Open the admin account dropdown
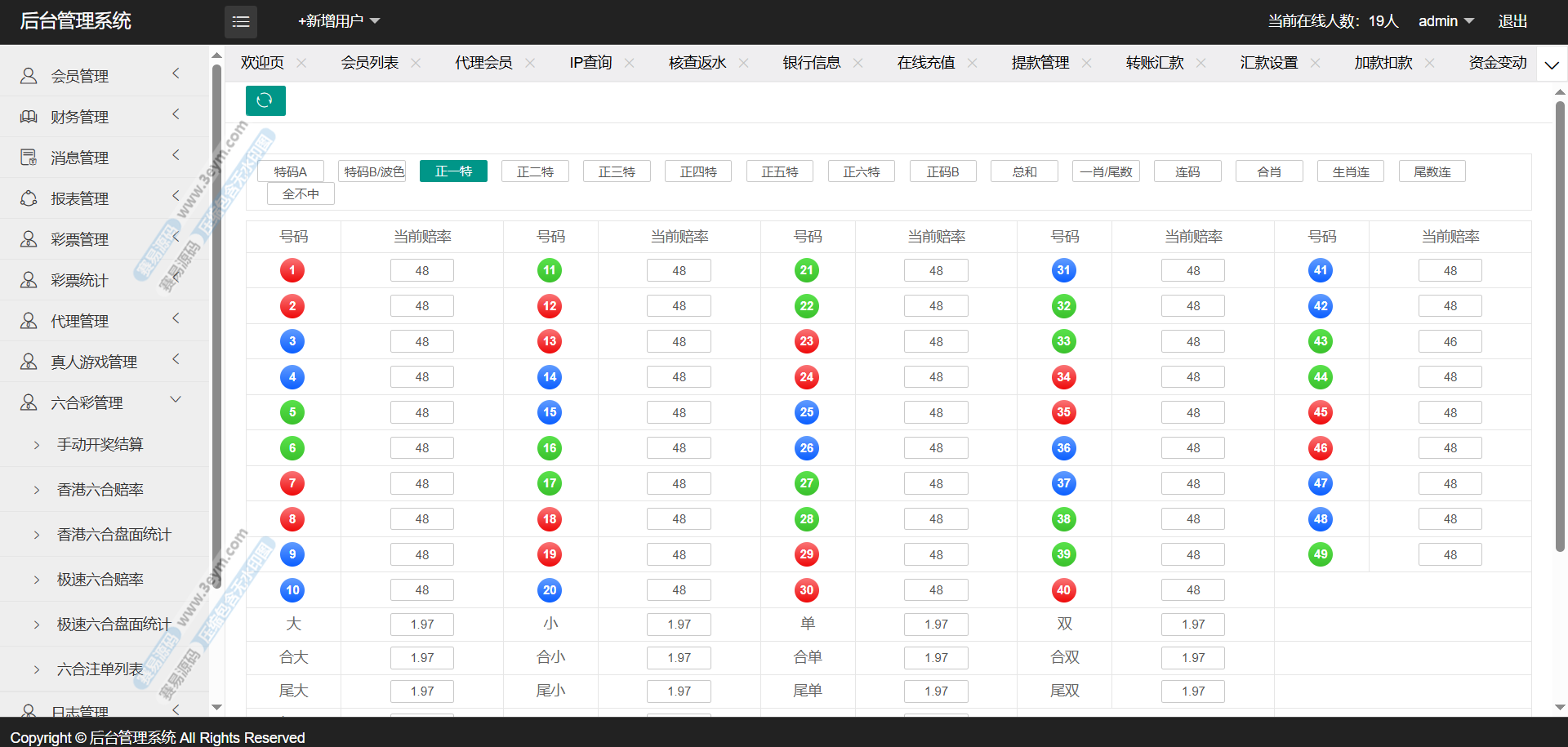The image size is (1568, 747). [x=1445, y=21]
